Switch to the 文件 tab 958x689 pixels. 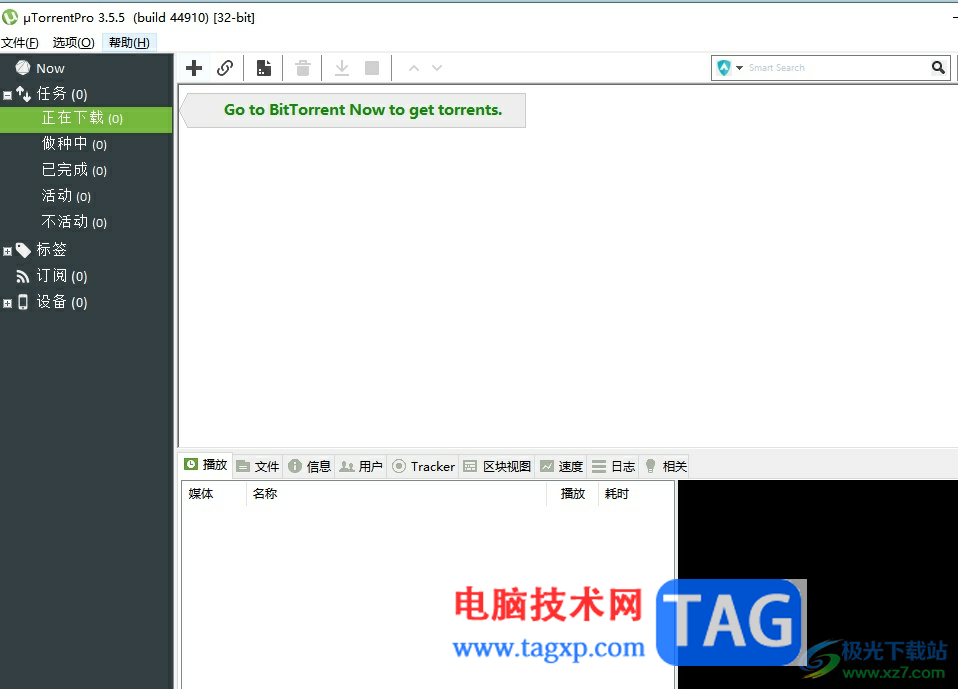pyautogui.click(x=258, y=467)
